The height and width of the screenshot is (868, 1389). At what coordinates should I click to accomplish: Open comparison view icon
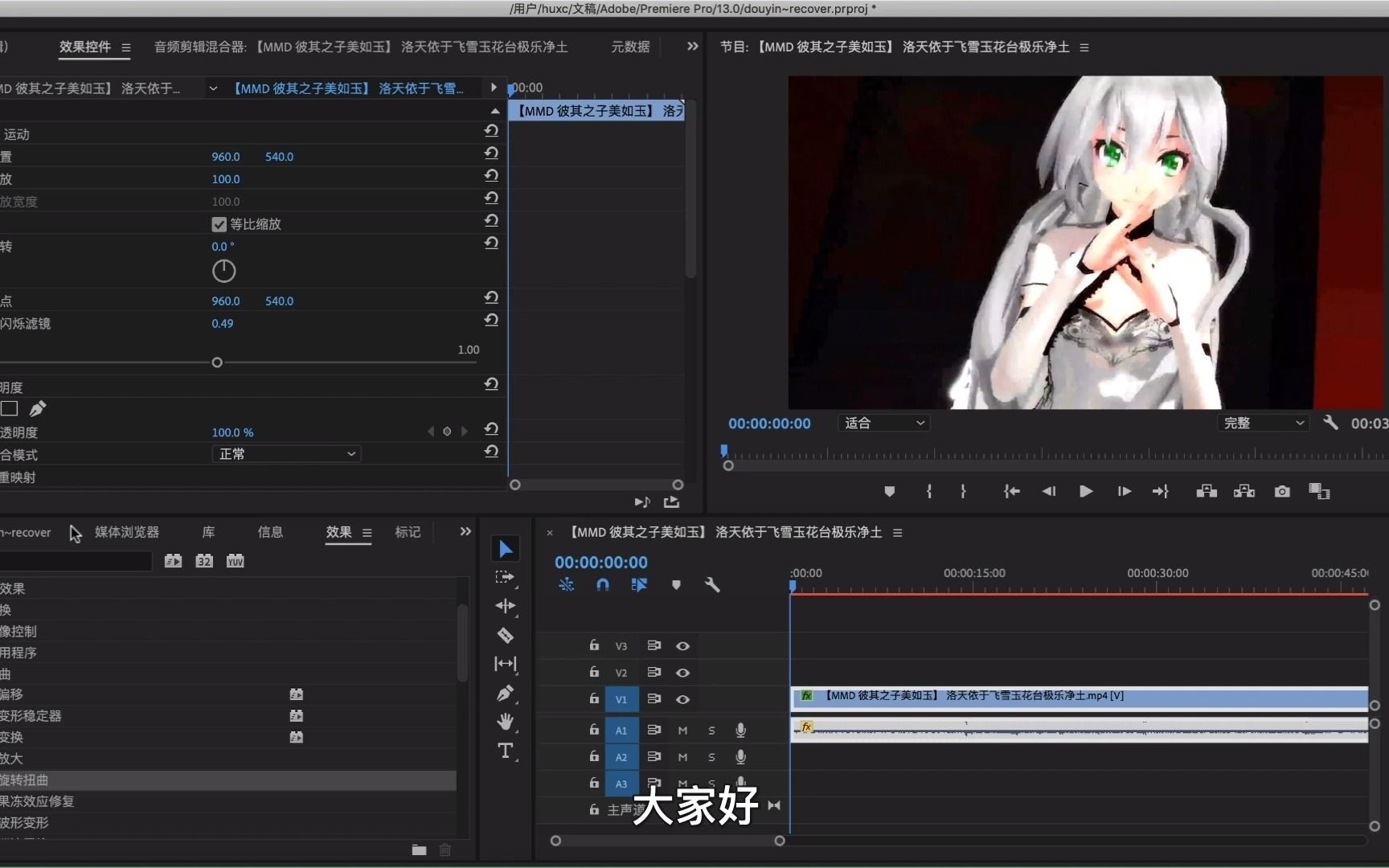1319,491
